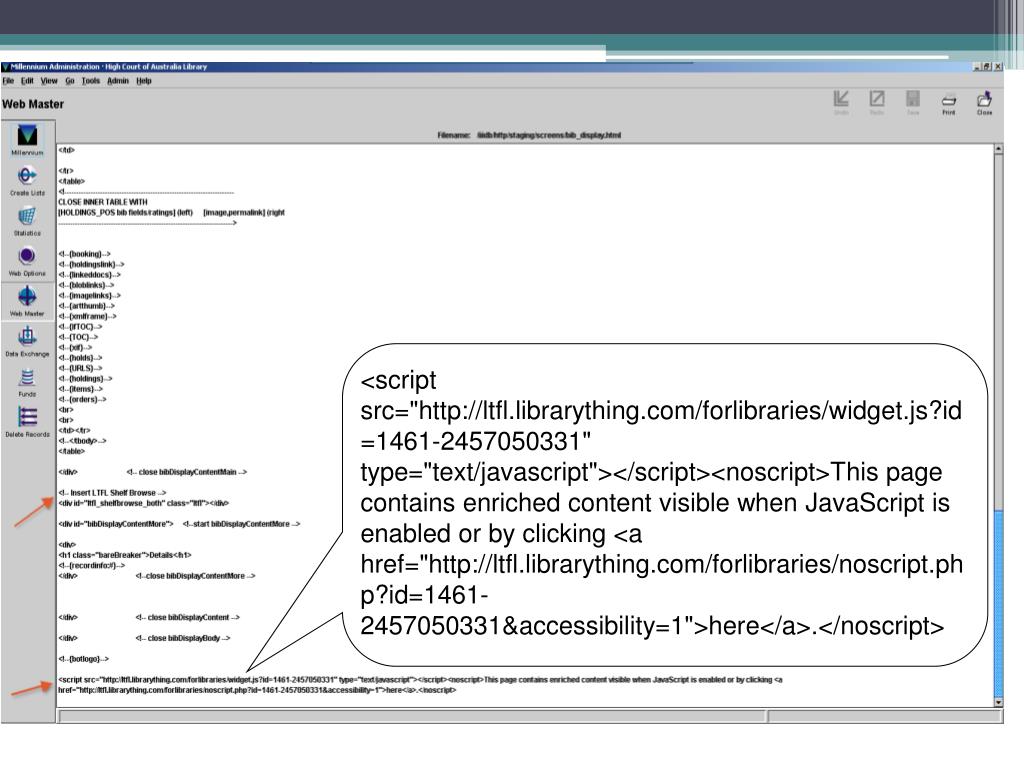The image size is (1024, 768).
Task: Click the ltfl_shelfbrowse_both div line
Action: [144, 504]
